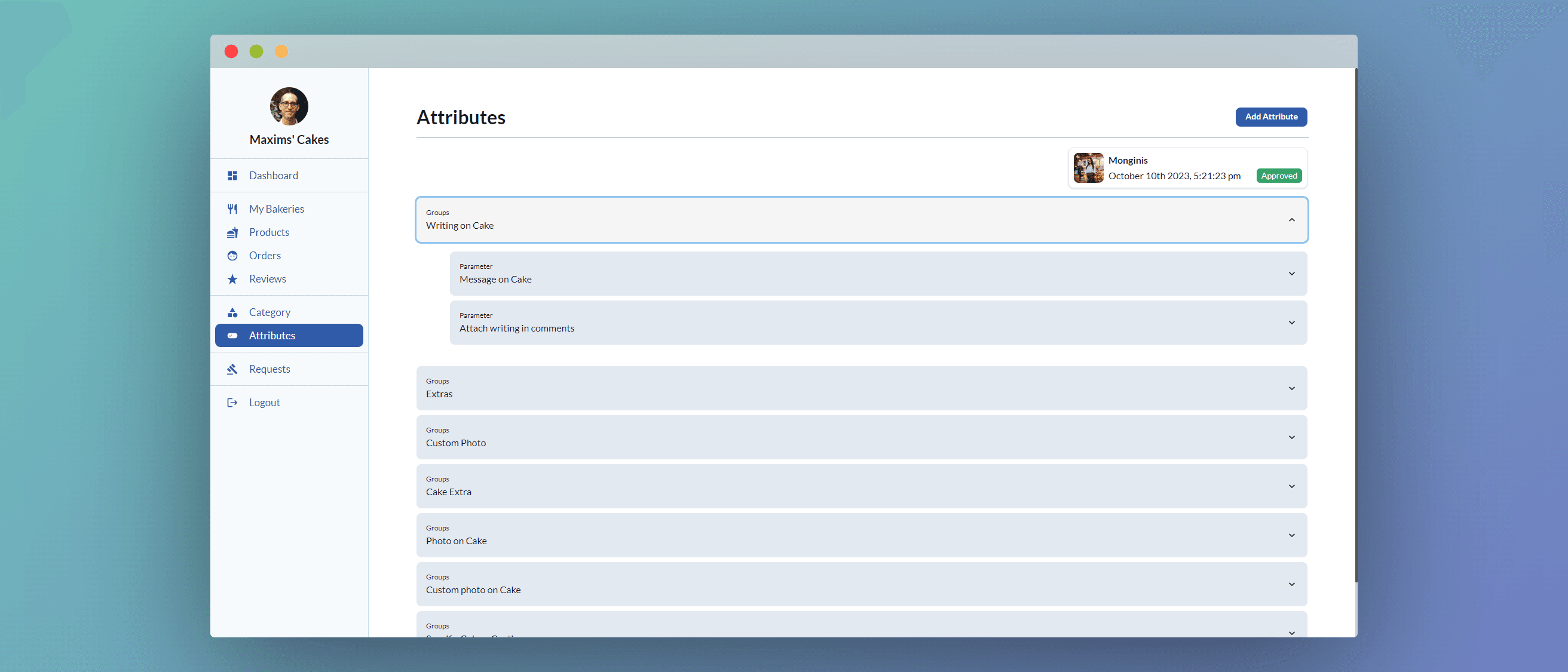Viewport: 1568px width, 672px height.
Task: Click the Orders face icon
Action: [232, 256]
